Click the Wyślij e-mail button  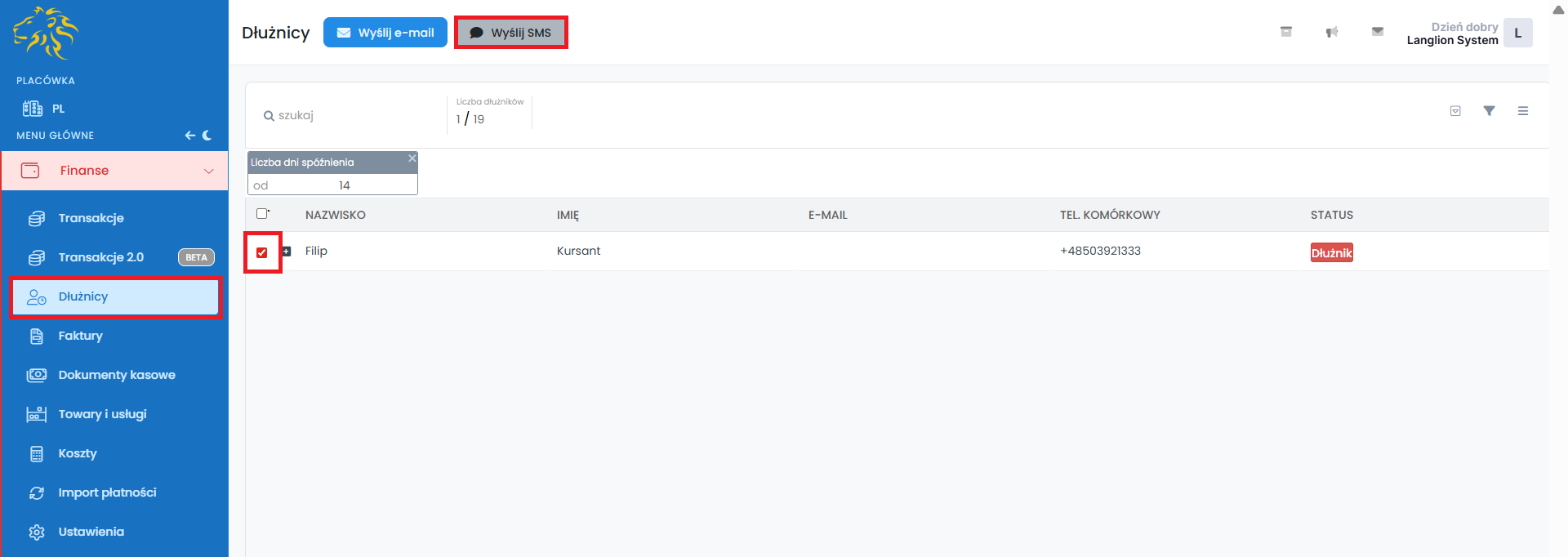point(385,33)
